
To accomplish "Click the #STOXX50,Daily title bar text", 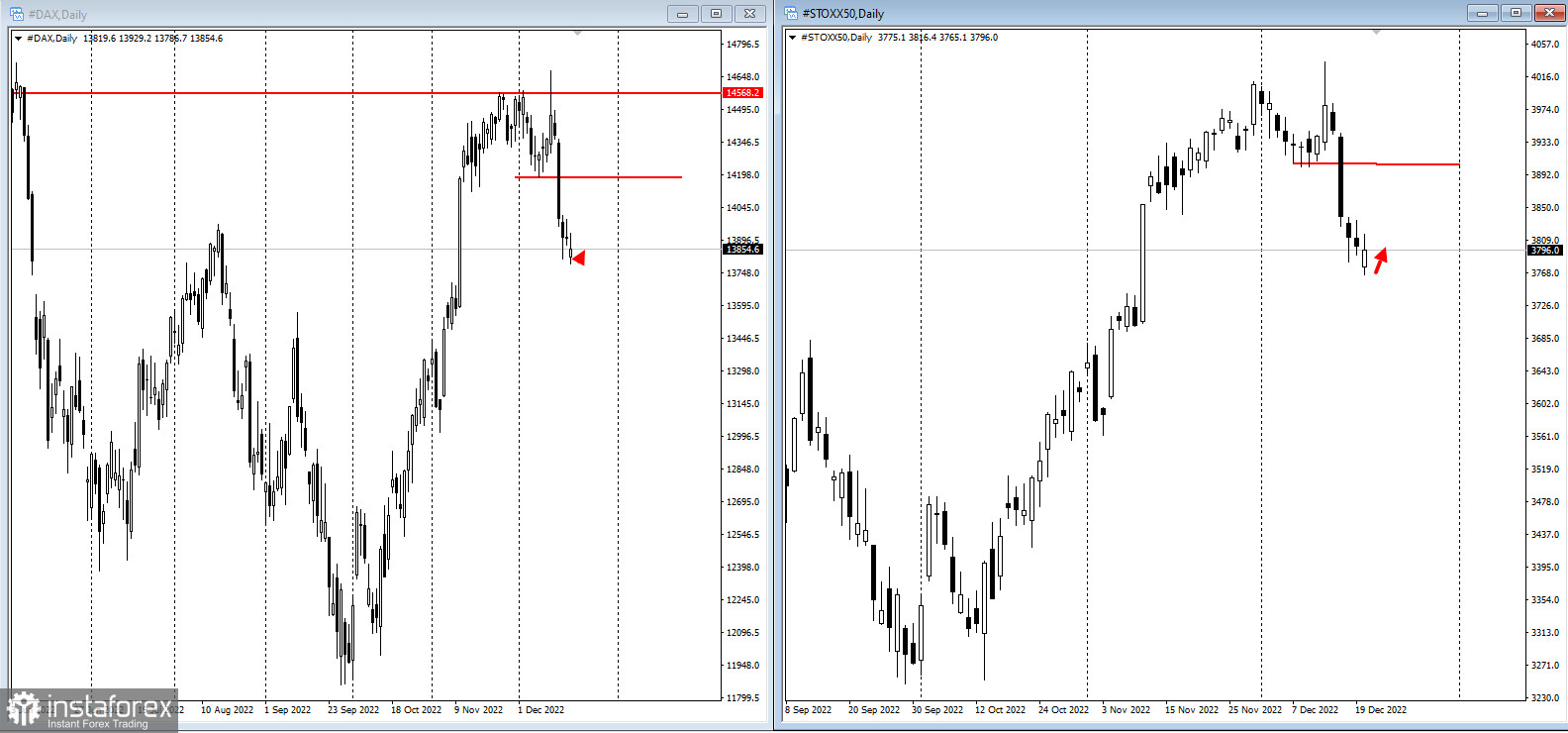I will [x=843, y=14].
